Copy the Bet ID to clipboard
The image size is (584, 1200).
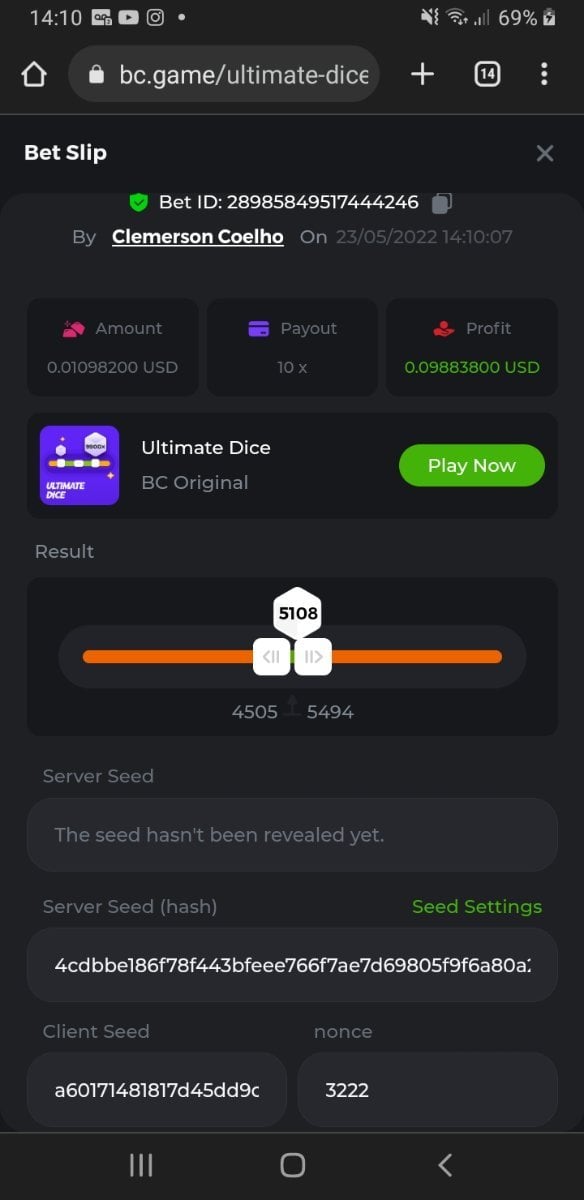pyautogui.click(x=441, y=203)
